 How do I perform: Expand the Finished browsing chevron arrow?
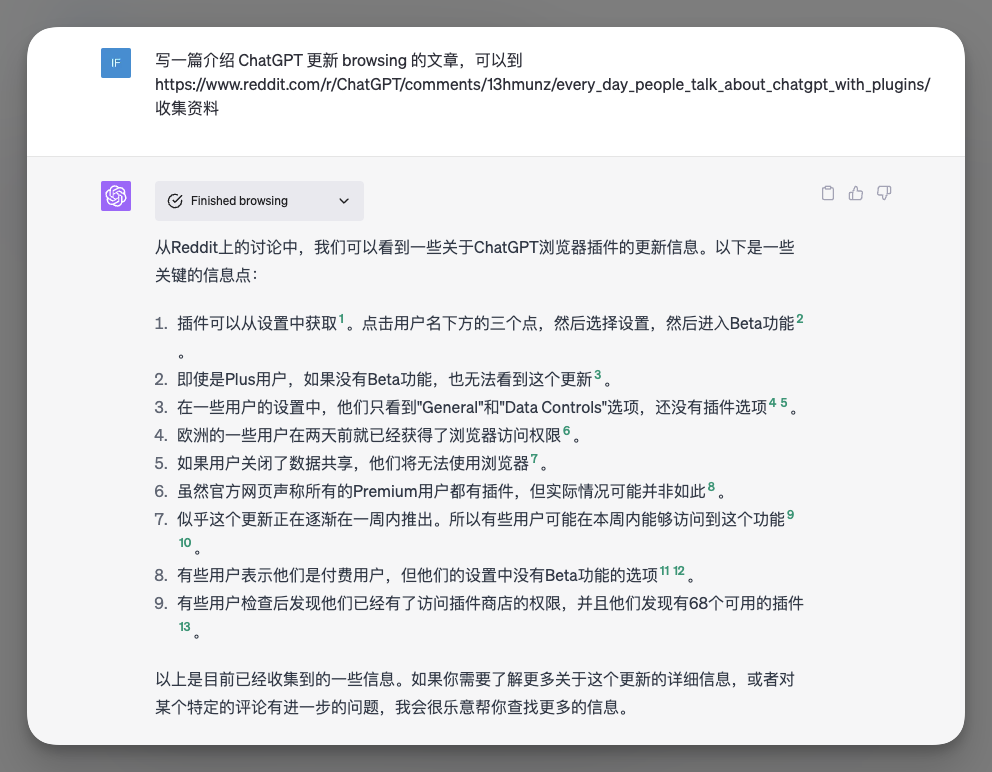coord(344,201)
